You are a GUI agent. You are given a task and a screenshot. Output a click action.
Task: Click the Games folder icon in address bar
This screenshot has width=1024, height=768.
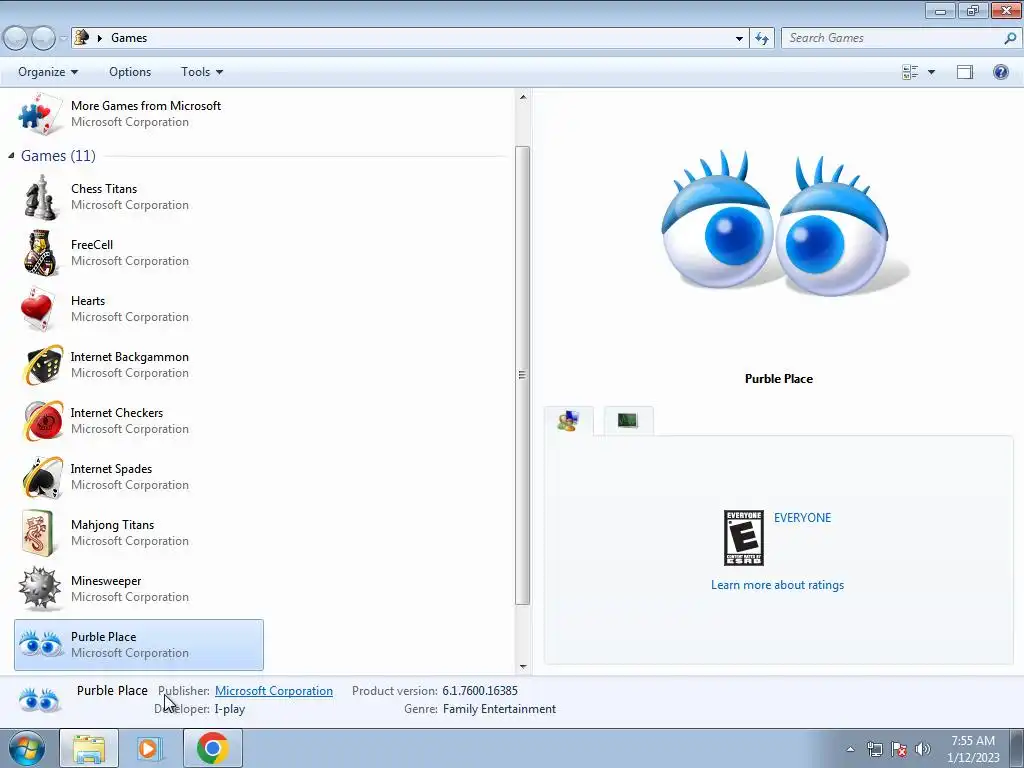click(x=82, y=37)
